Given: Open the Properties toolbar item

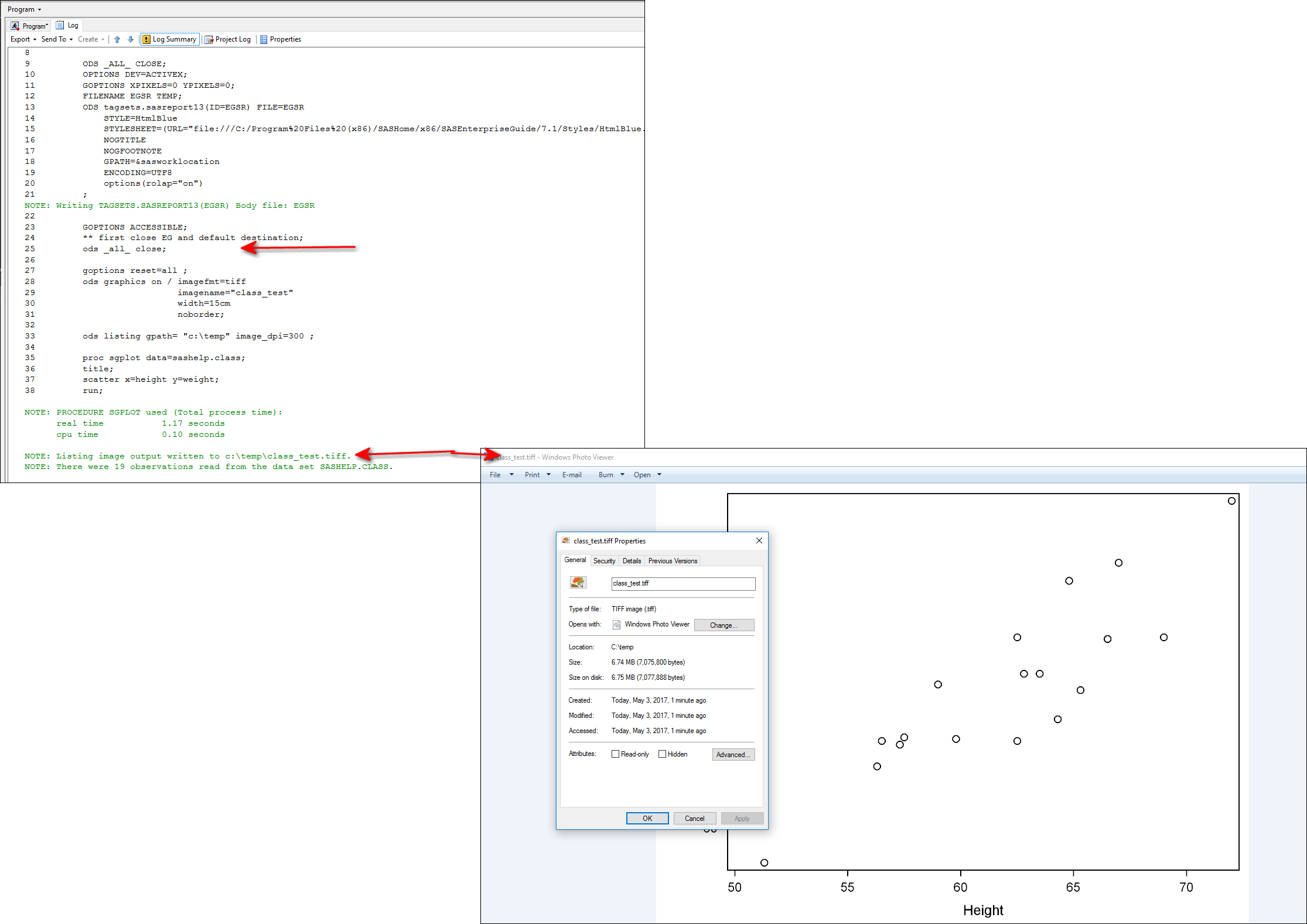Looking at the screenshot, I should click(x=281, y=39).
